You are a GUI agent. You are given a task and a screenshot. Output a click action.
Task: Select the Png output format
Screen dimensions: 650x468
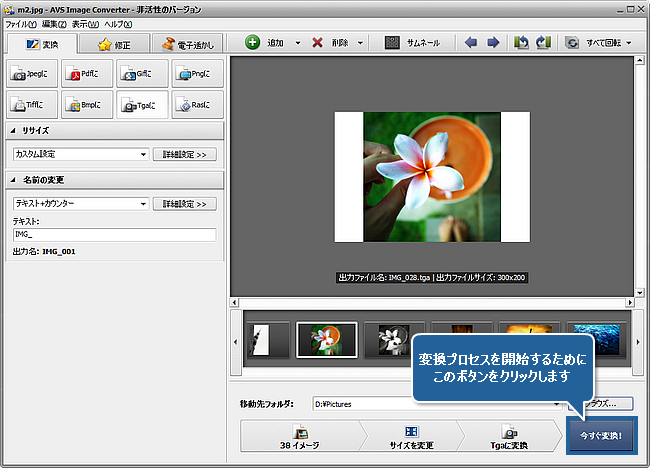[x=197, y=73]
